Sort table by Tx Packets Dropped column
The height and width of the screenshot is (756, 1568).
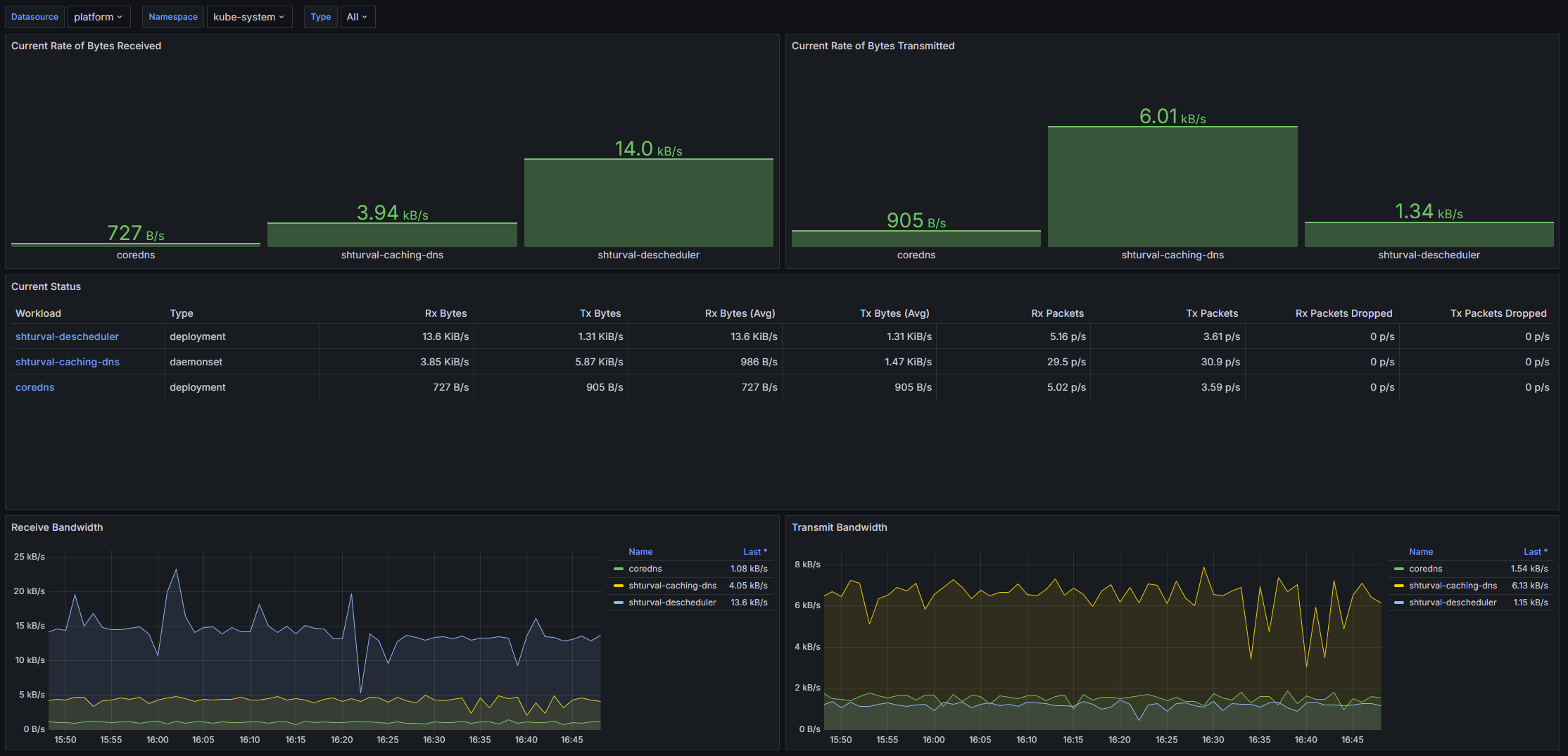coord(1498,313)
